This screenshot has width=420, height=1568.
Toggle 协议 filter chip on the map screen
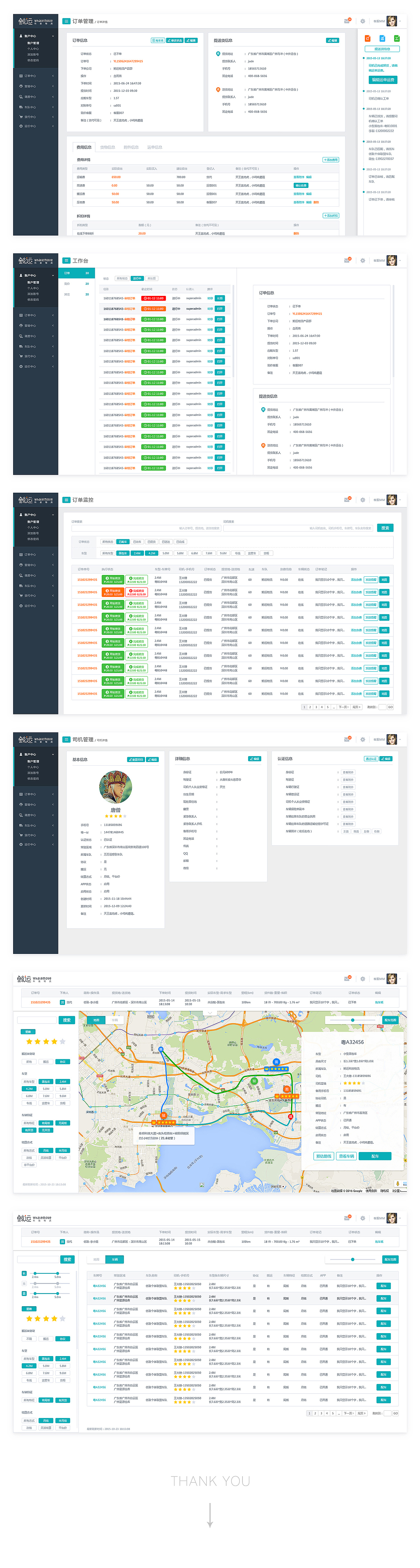coord(62,1062)
